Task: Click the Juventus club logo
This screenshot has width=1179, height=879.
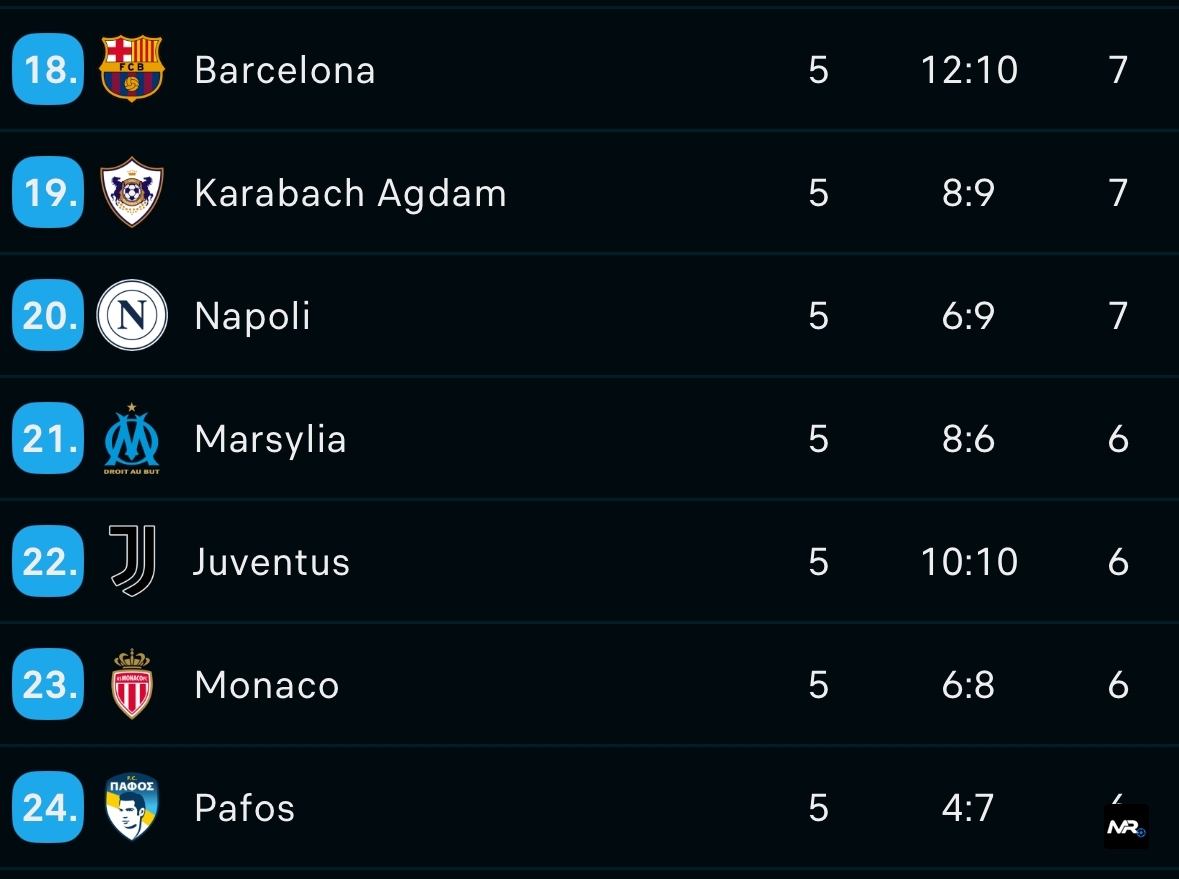Action: [131, 561]
